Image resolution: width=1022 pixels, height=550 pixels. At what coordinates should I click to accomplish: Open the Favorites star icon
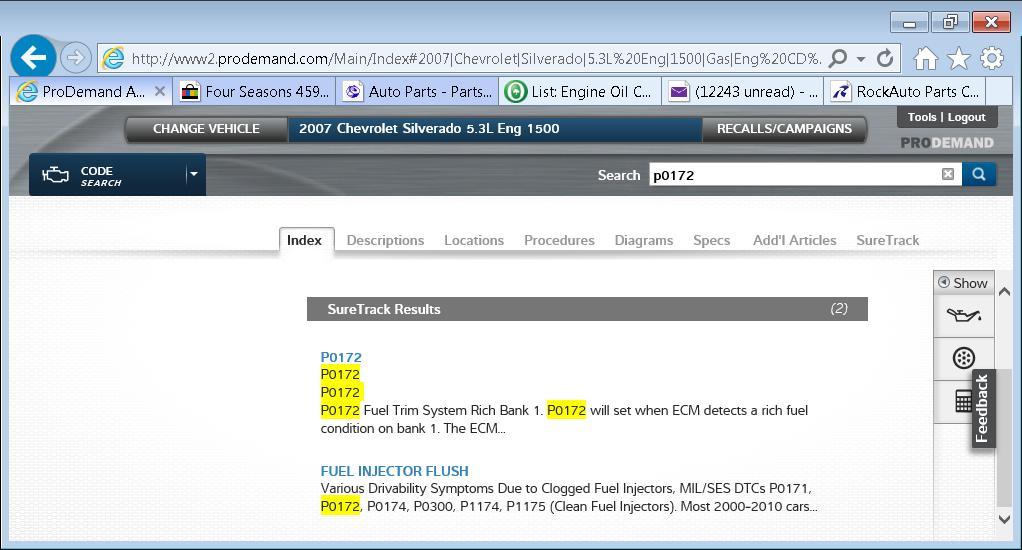(958, 59)
